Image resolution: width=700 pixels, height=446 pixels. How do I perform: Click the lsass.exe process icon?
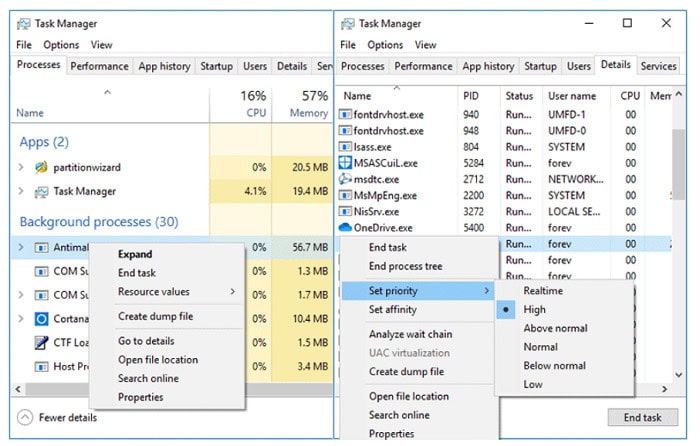pos(345,147)
